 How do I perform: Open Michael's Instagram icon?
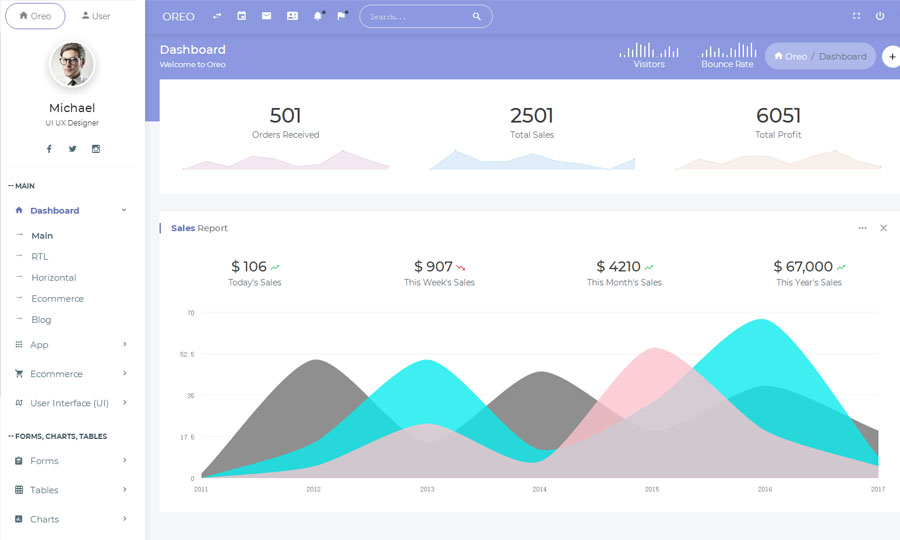click(x=96, y=149)
